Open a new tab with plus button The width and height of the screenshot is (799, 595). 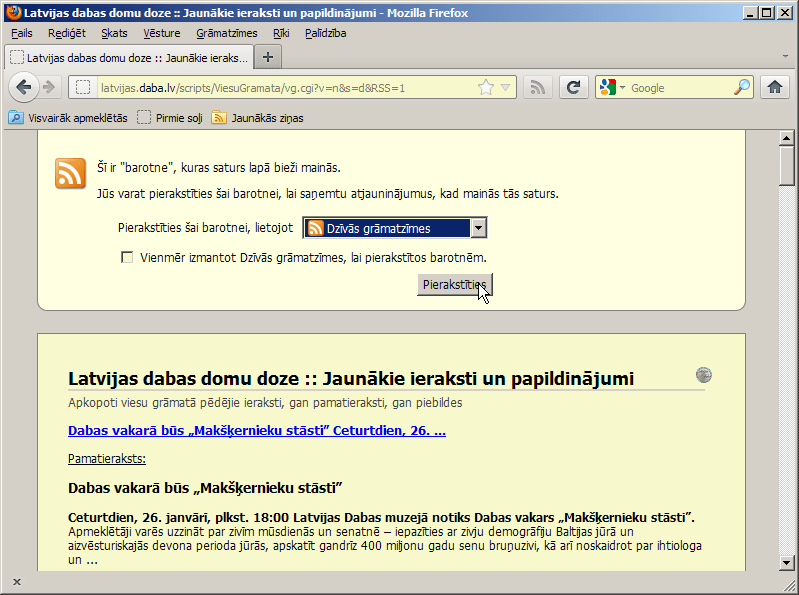click(268, 57)
